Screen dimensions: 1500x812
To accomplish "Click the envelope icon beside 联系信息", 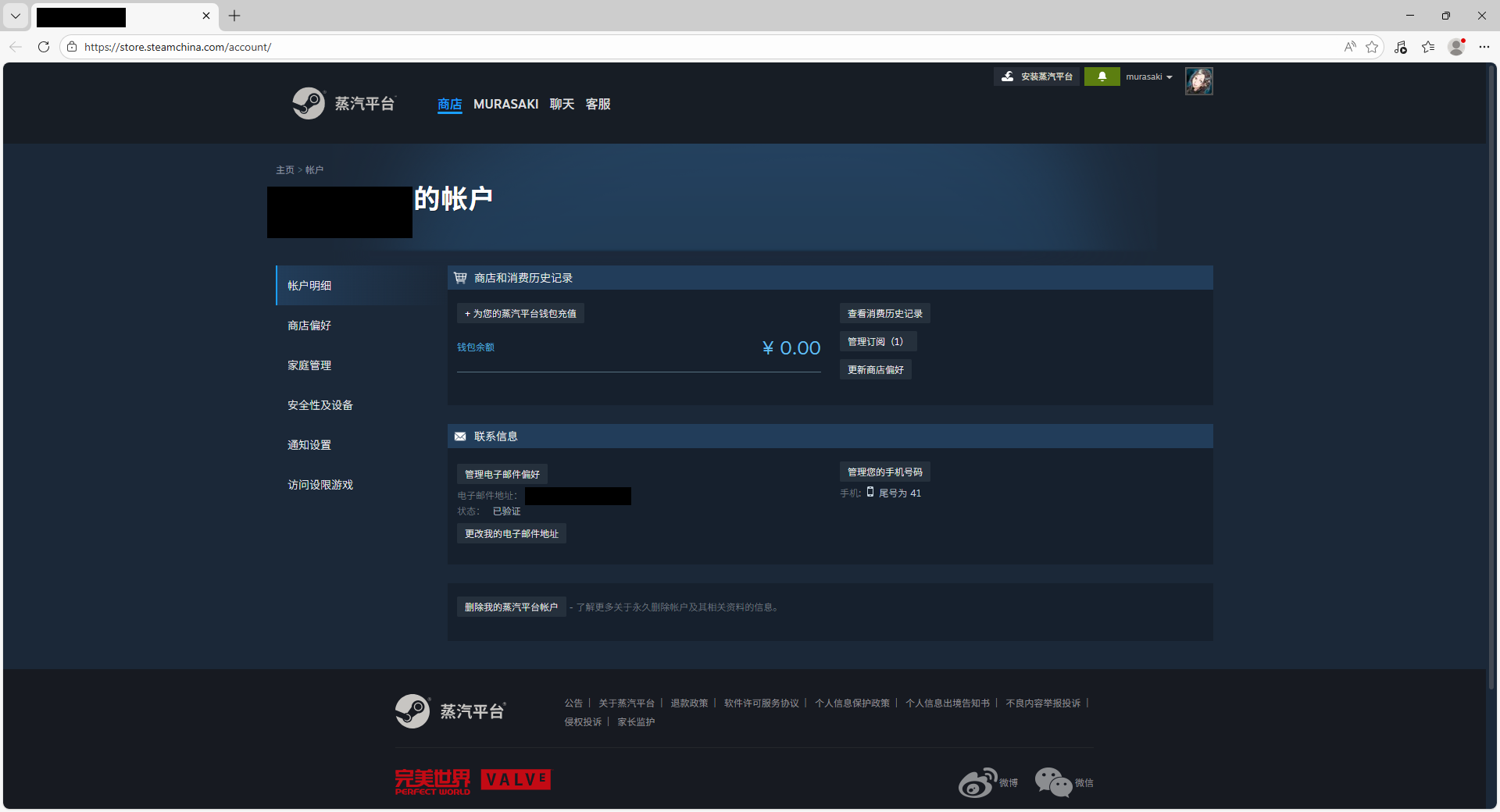I will (x=459, y=436).
